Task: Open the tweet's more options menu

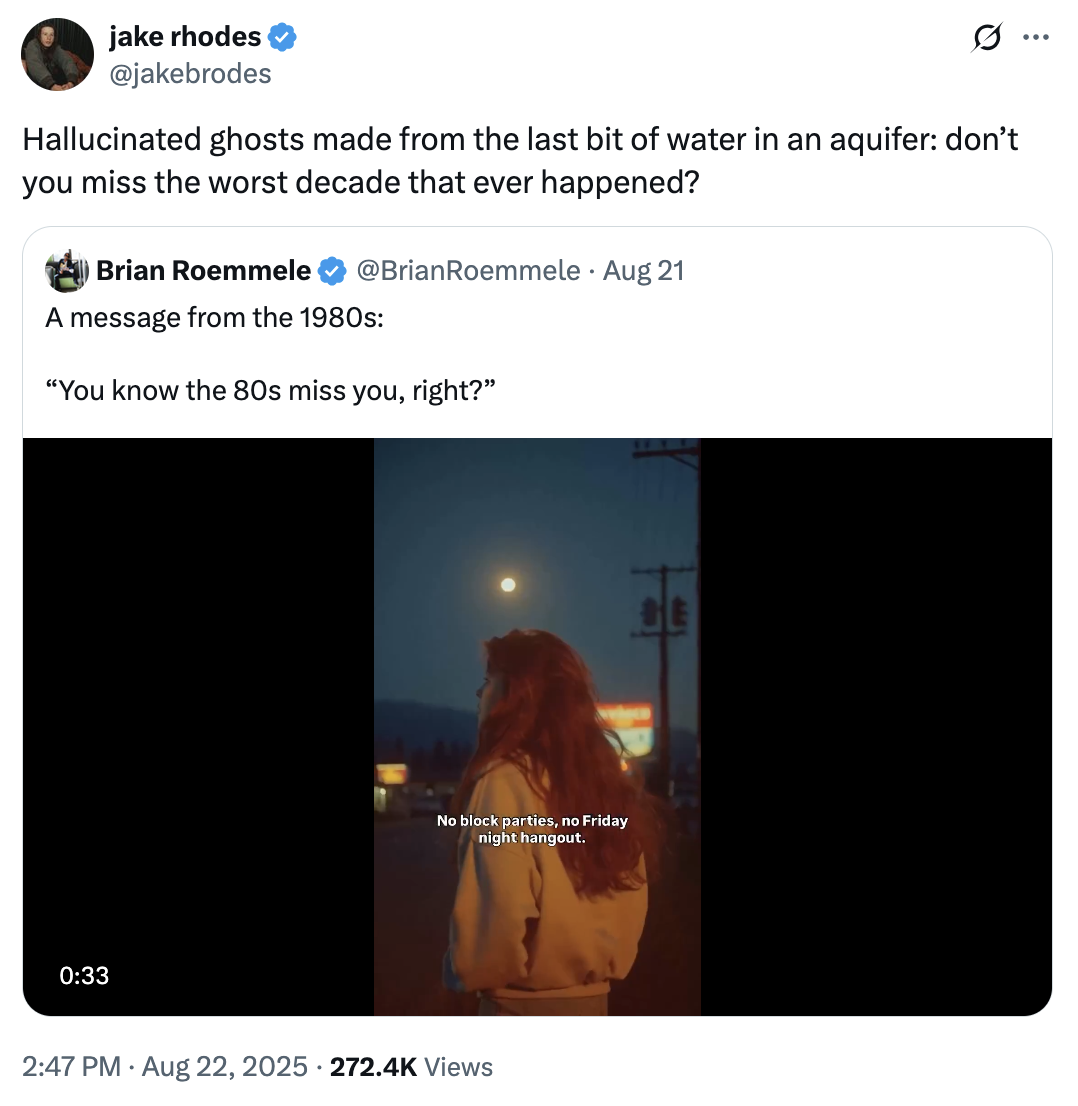Action: (1036, 36)
